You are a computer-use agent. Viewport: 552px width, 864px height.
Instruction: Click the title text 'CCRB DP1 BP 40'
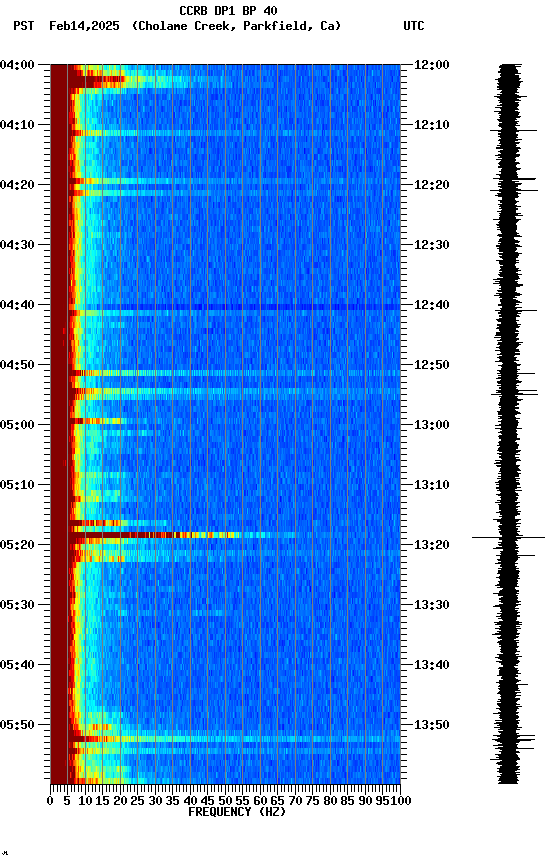(x=228, y=10)
